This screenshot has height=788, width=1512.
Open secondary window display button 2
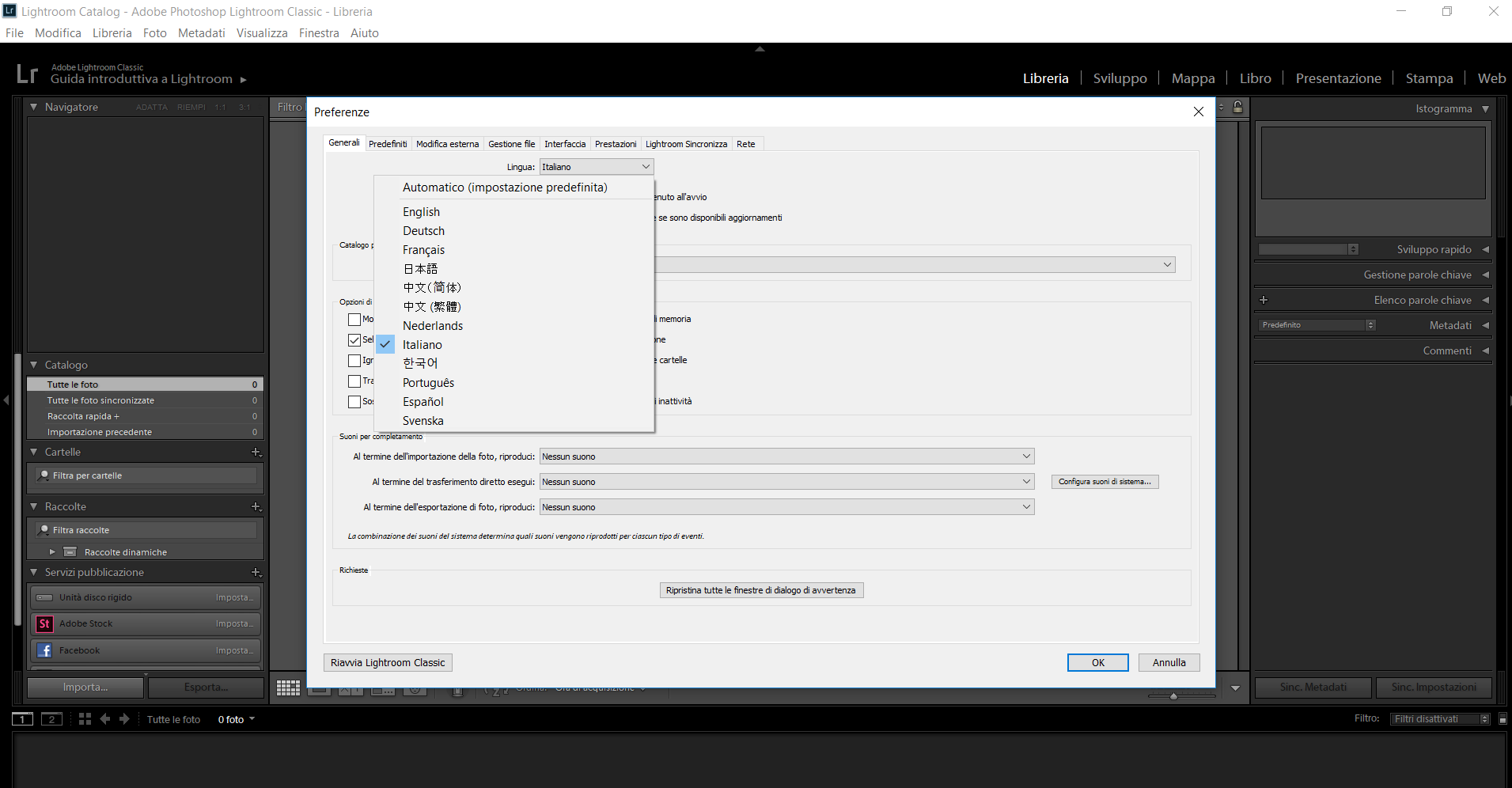pyautogui.click(x=51, y=719)
